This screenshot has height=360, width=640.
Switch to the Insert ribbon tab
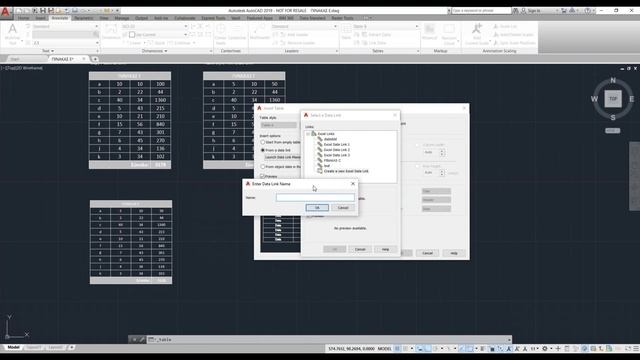click(x=40, y=18)
